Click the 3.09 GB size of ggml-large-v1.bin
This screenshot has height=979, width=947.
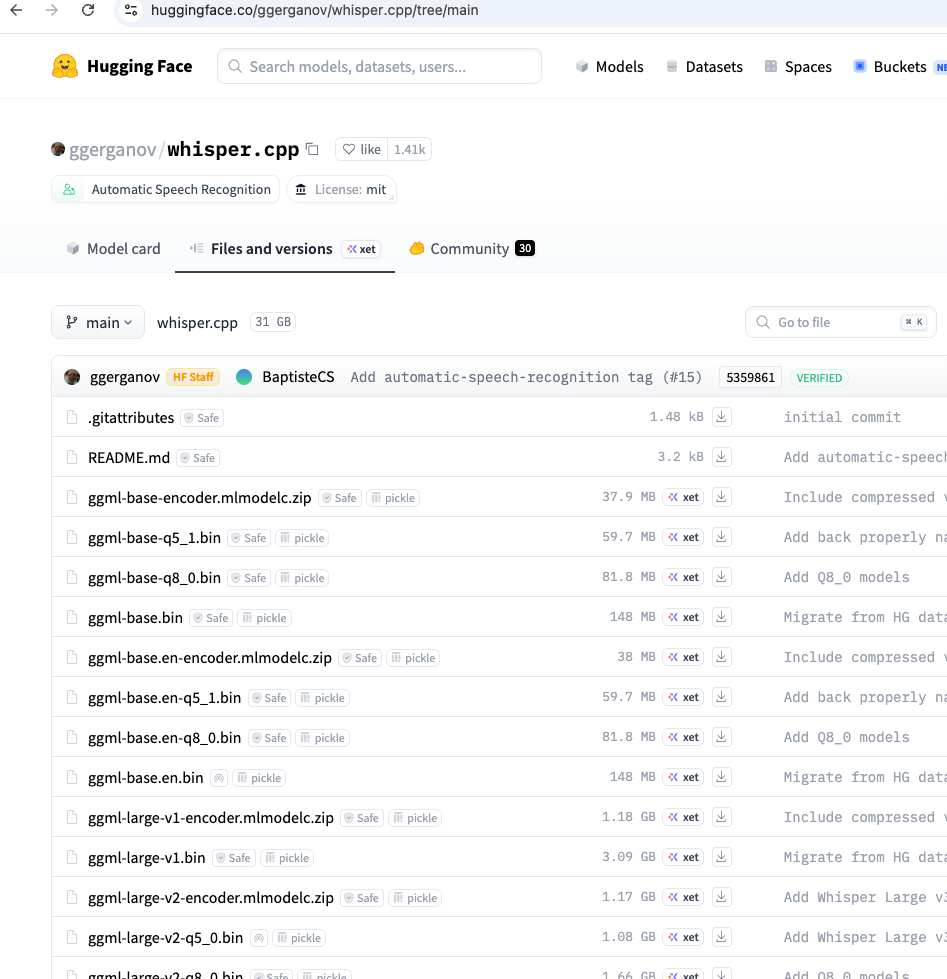pyautogui.click(x=629, y=857)
